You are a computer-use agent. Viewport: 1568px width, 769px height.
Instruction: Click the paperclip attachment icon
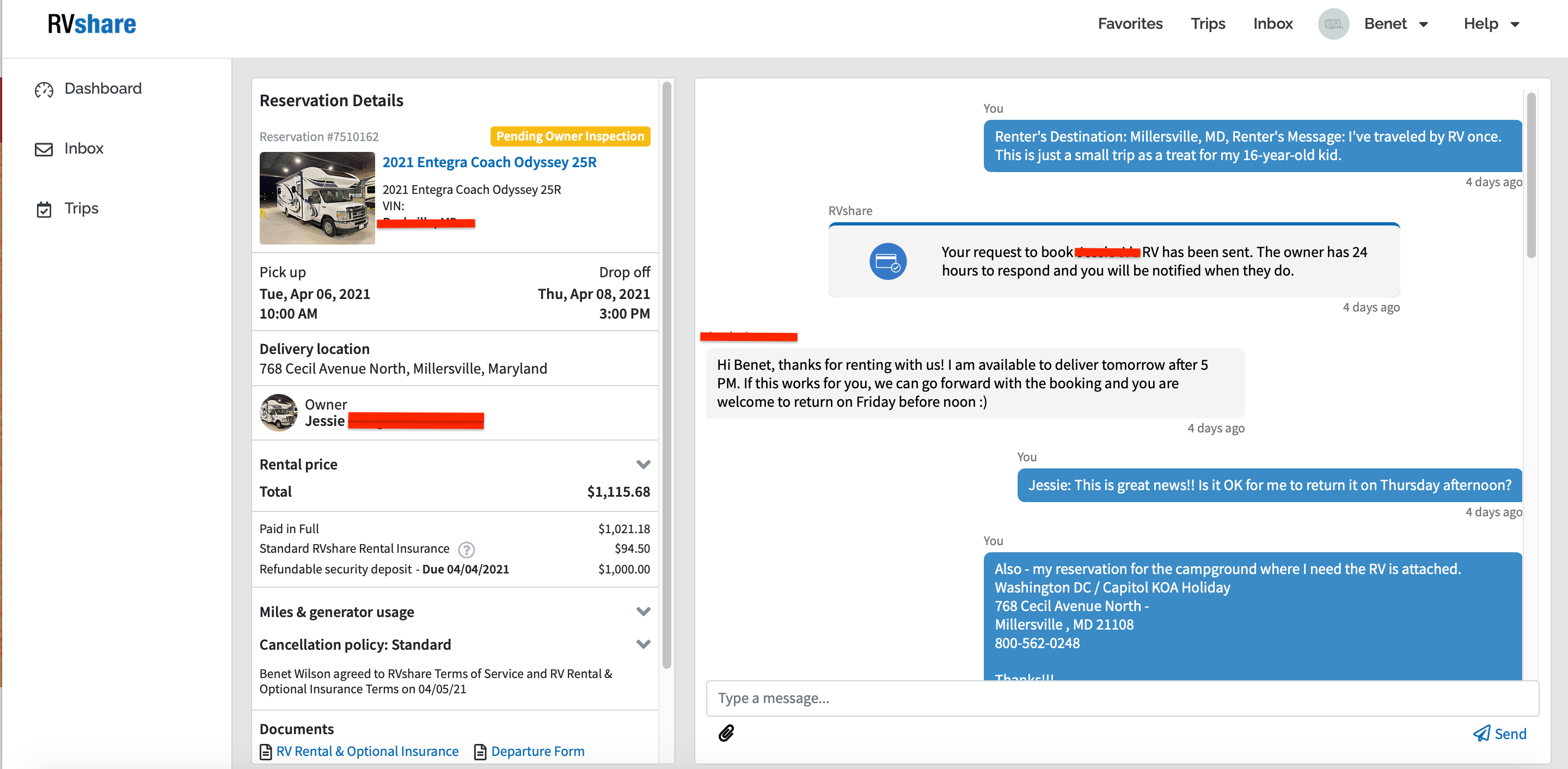pyautogui.click(x=726, y=733)
